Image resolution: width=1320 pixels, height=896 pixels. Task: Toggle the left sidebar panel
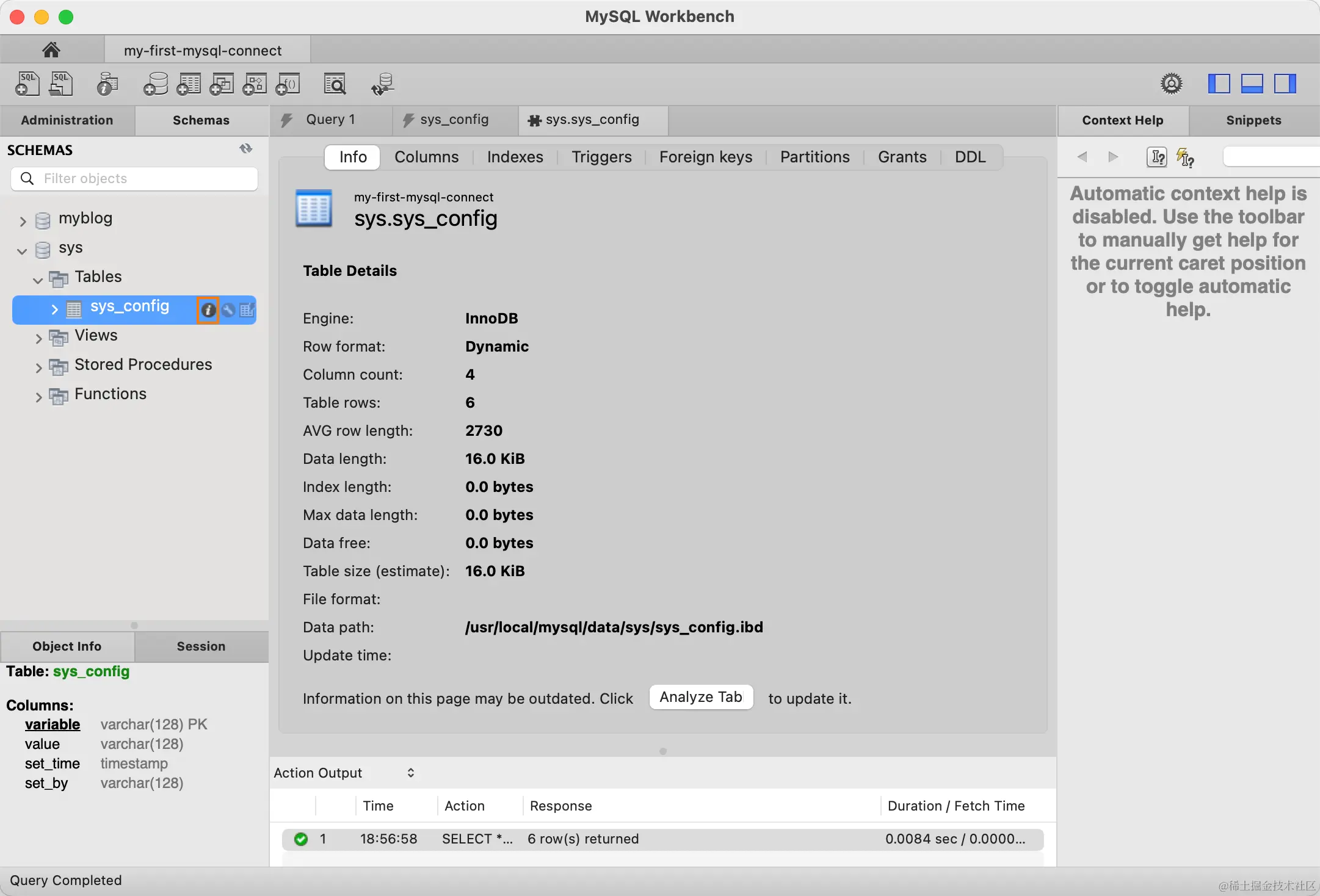(x=1219, y=84)
